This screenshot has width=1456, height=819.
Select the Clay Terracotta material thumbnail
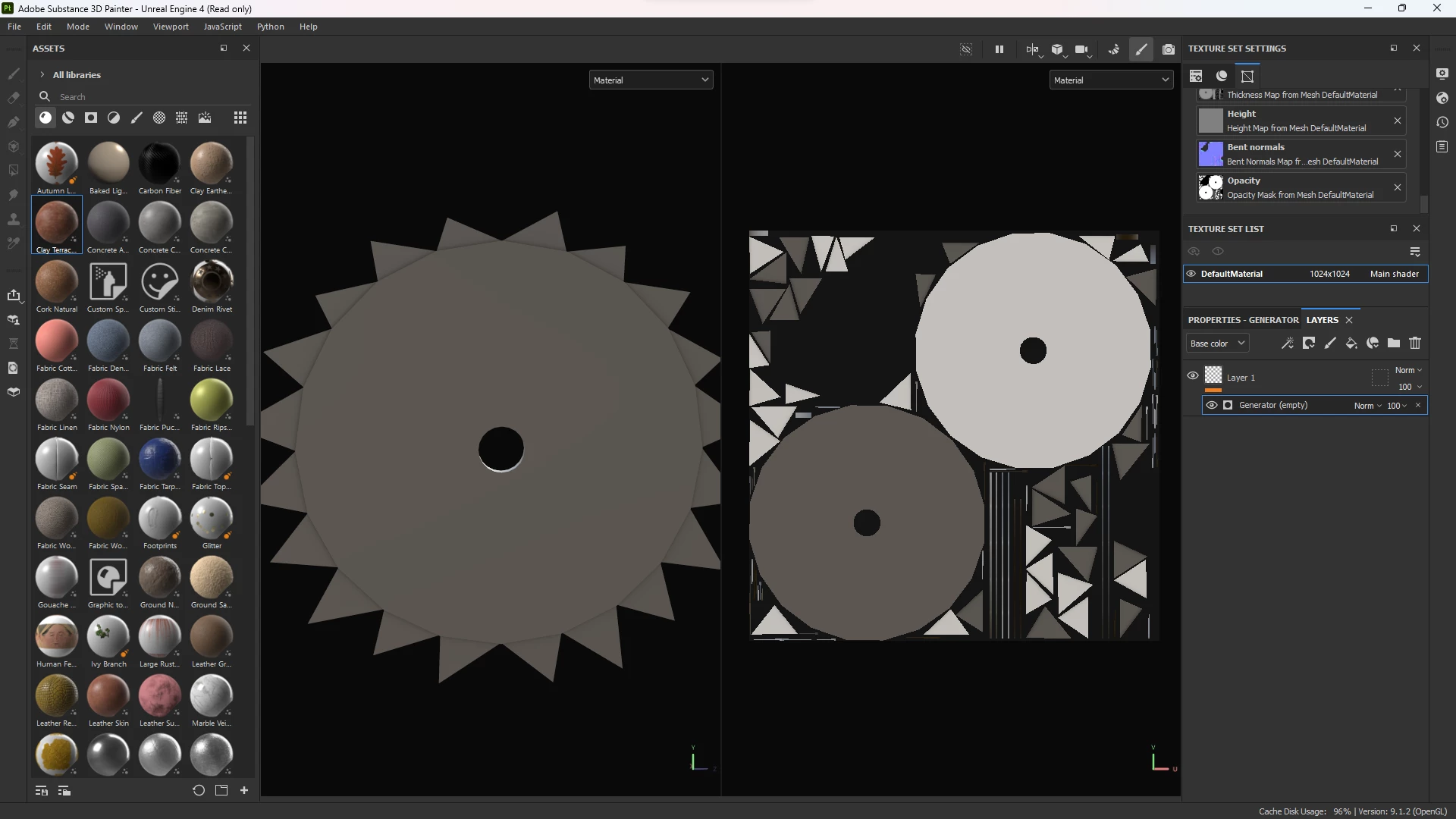pos(57,223)
